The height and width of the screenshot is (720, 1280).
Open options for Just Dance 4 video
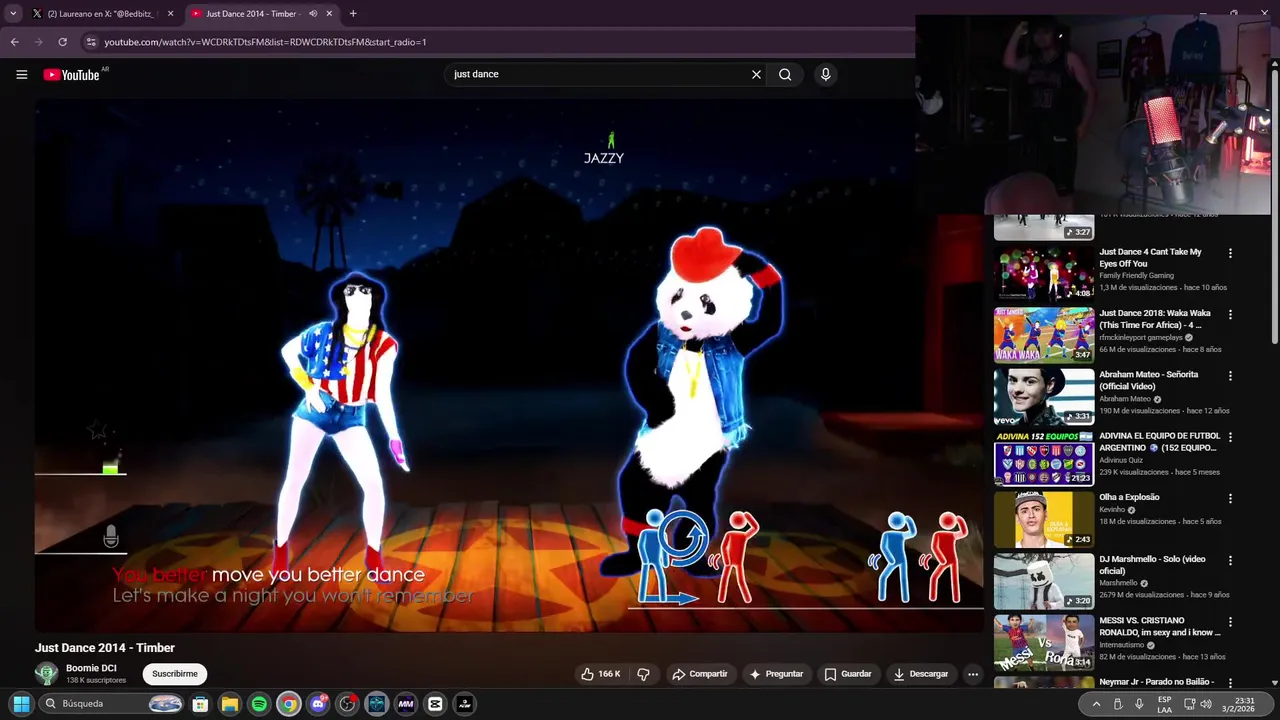point(1230,253)
